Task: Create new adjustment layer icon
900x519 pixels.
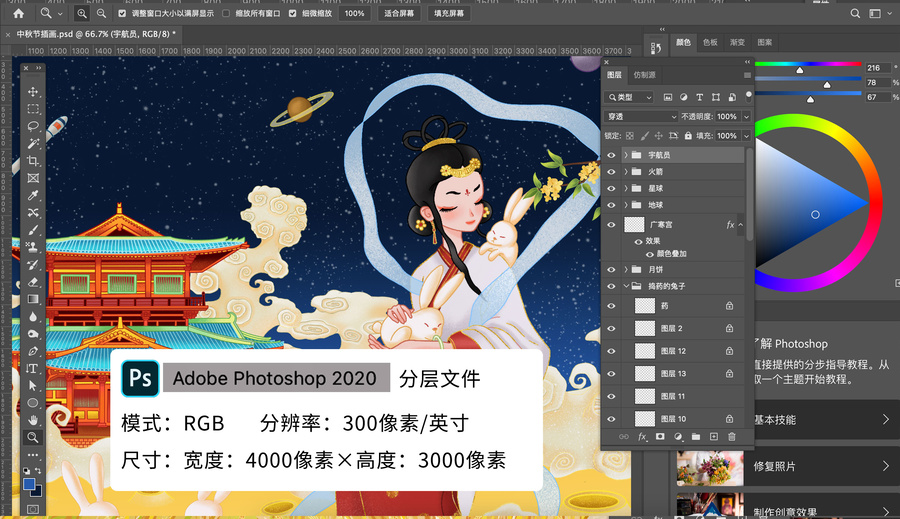Action: (x=678, y=437)
